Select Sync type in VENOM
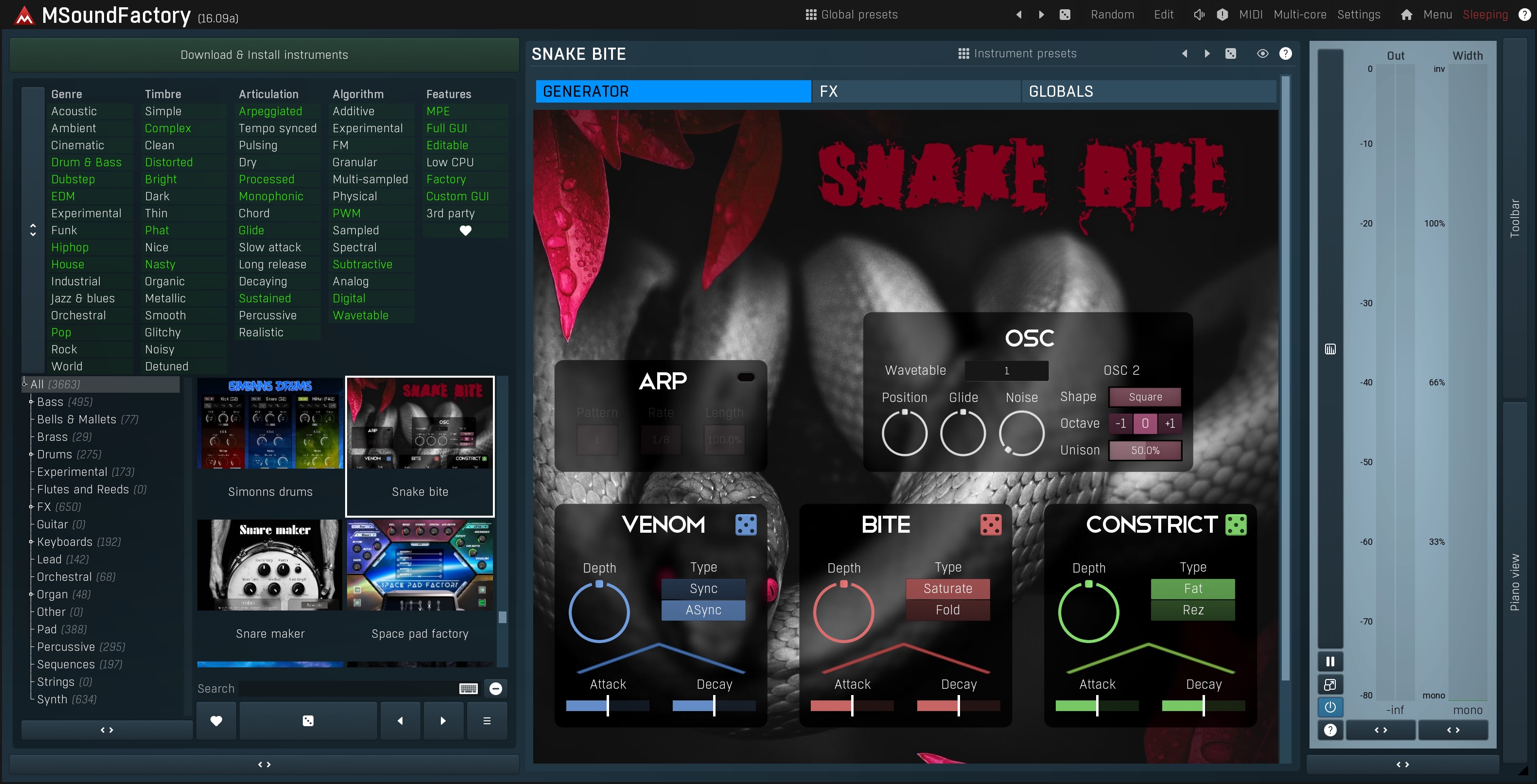Screen dimensions: 1537x784 (703, 588)
